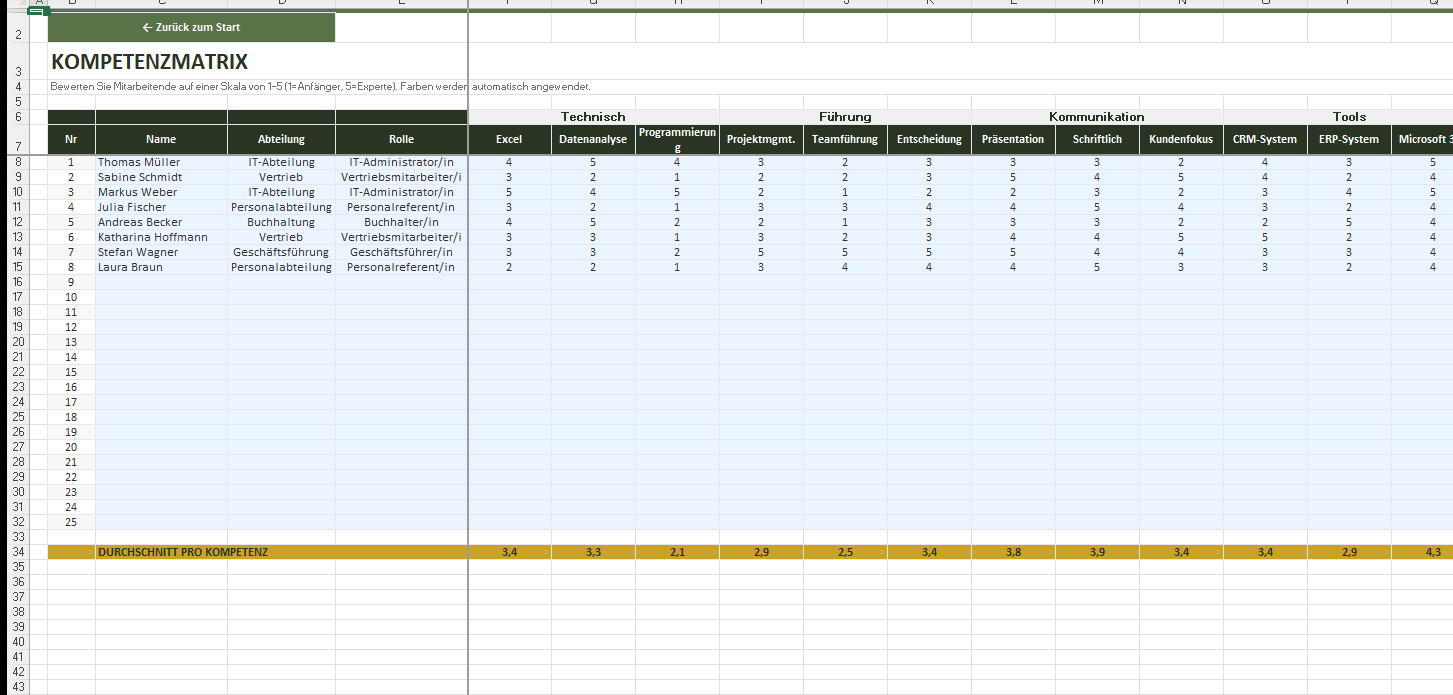Click the 'Kommunikation' category group heading
Screen dimensions: 1453x695
click(x=1096, y=117)
